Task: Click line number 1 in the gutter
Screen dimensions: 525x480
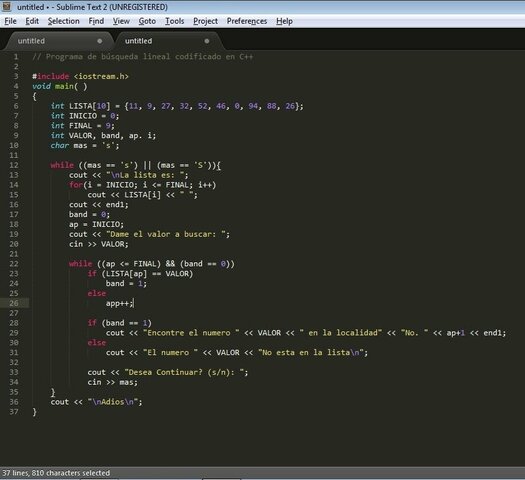Action: click(x=16, y=57)
